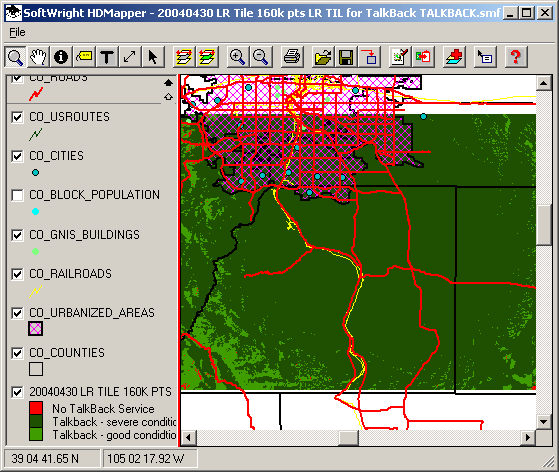Image resolution: width=559 pixels, height=472 pixels.
Task: Click the CO_URBANIZED_AREAS layer name
Action: (92, 313)
